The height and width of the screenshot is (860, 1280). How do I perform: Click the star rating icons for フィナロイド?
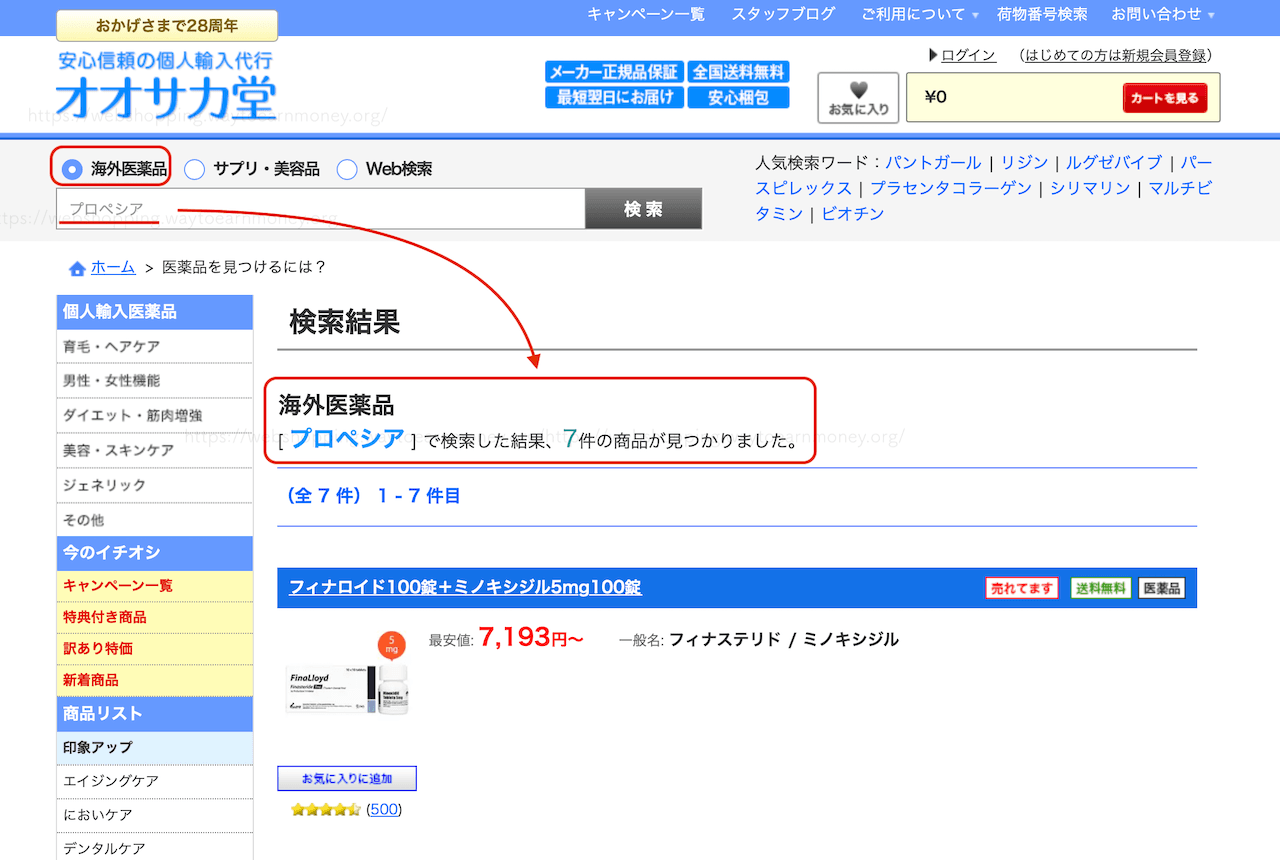pyautogui.click(x=325, y=809)
